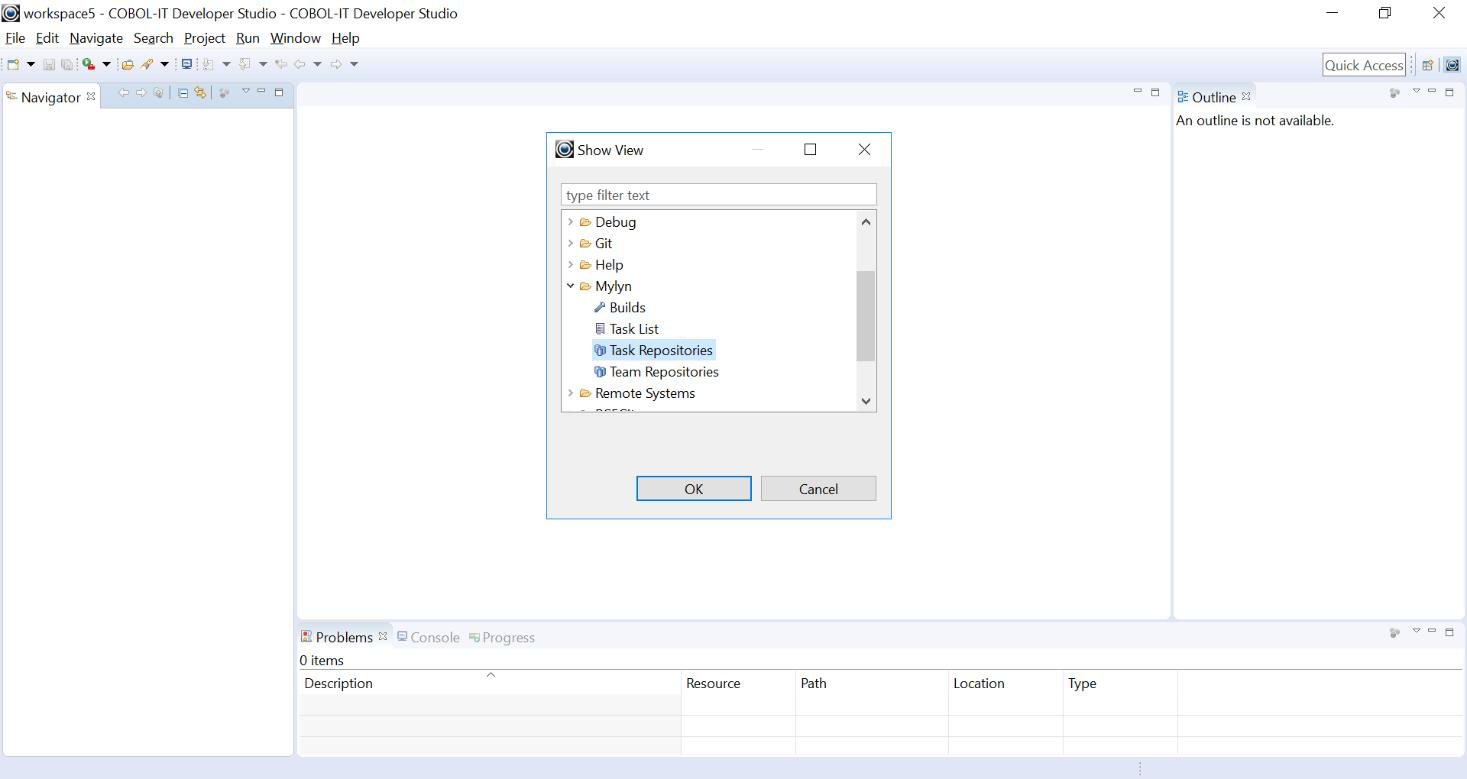Open the New wizard toolbar icon
The height and width of the screenshot is (779, 1467).
point(15,63)
